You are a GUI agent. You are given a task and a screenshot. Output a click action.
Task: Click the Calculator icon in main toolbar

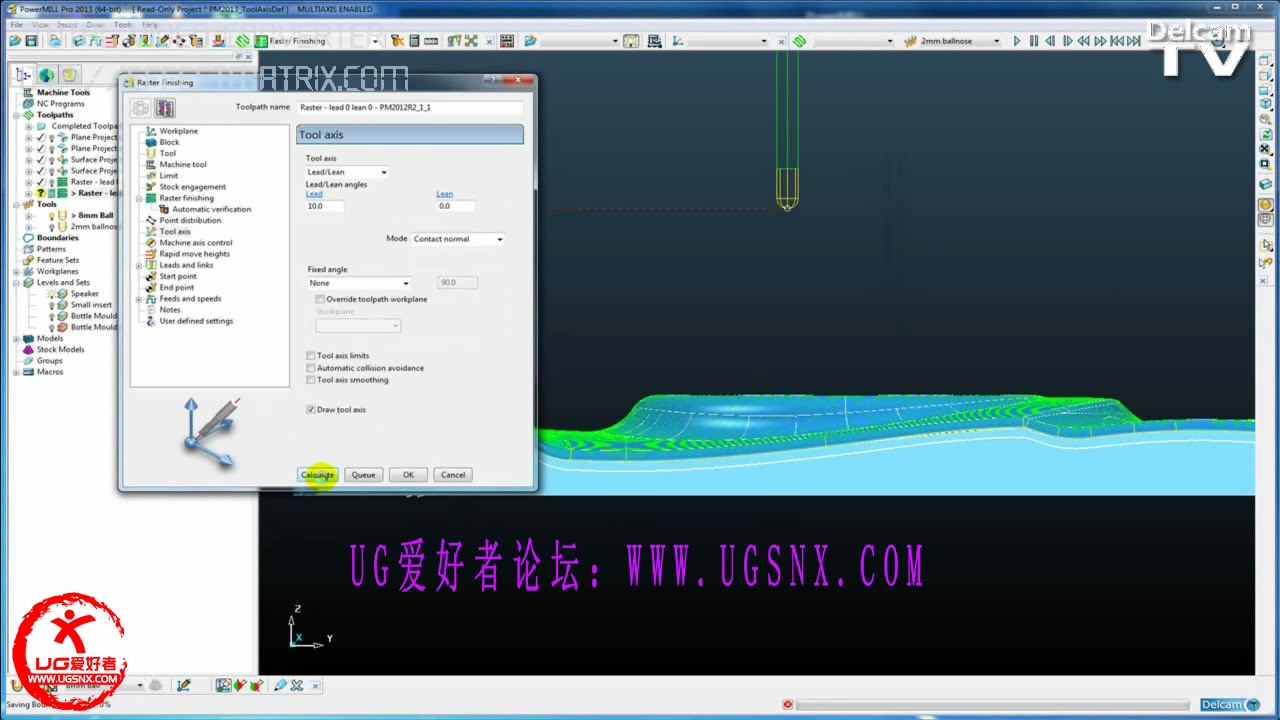tap(414, 41)
